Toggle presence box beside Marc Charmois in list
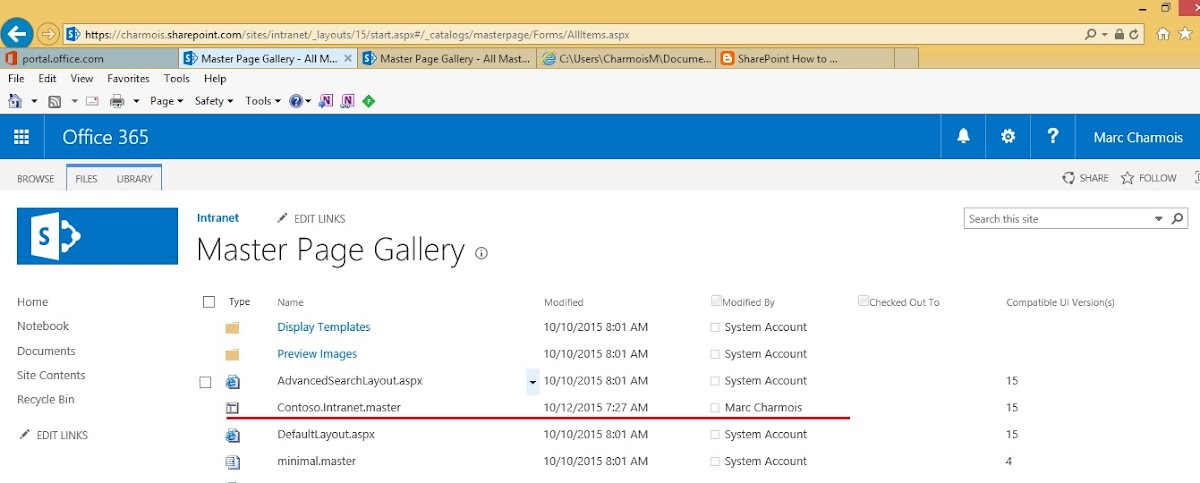Viewport: 1200px width, 483px height. click(x=714, y=408)
